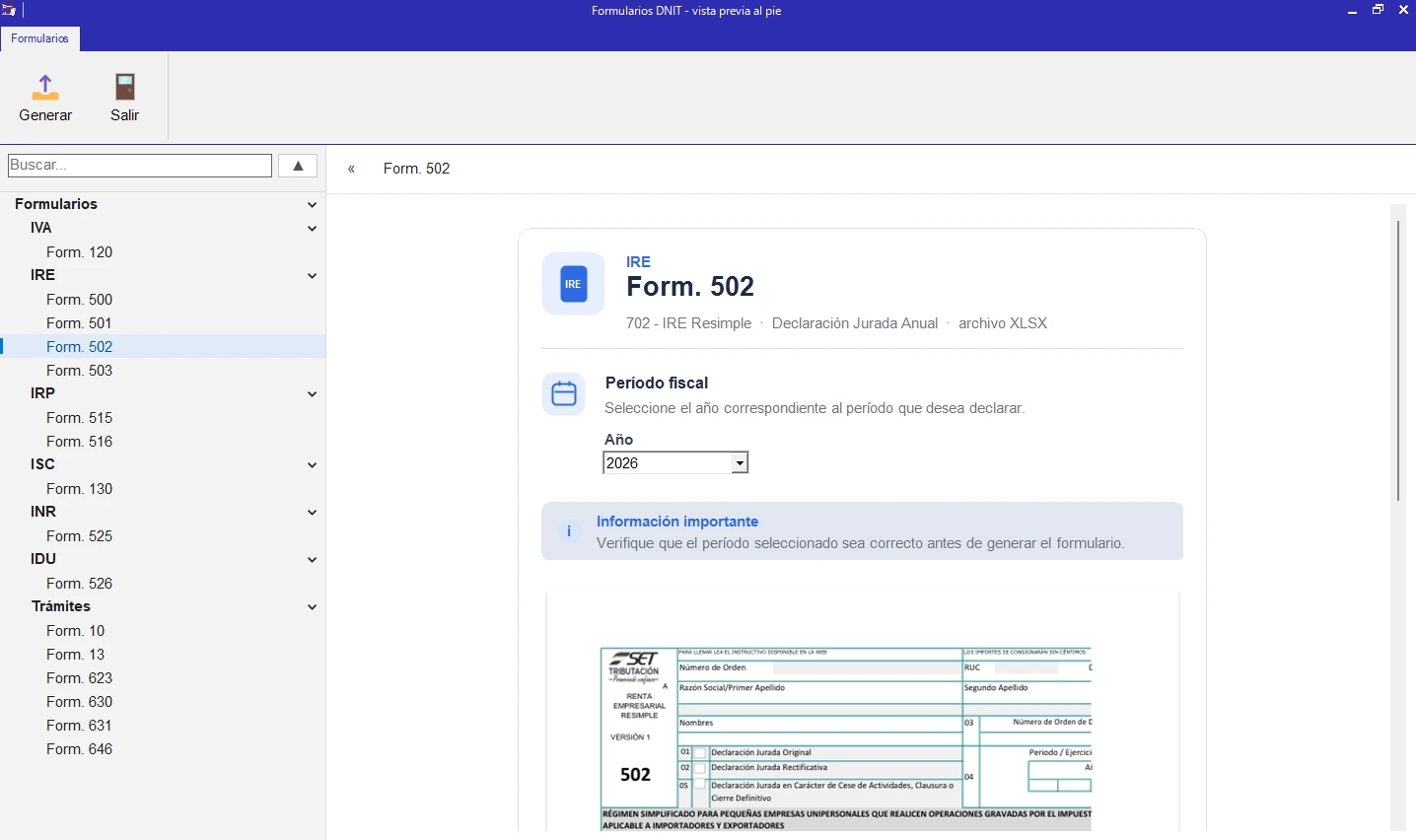The image size is (1416, 840).
Task: Click the INR group label
Action: point(43,512)
